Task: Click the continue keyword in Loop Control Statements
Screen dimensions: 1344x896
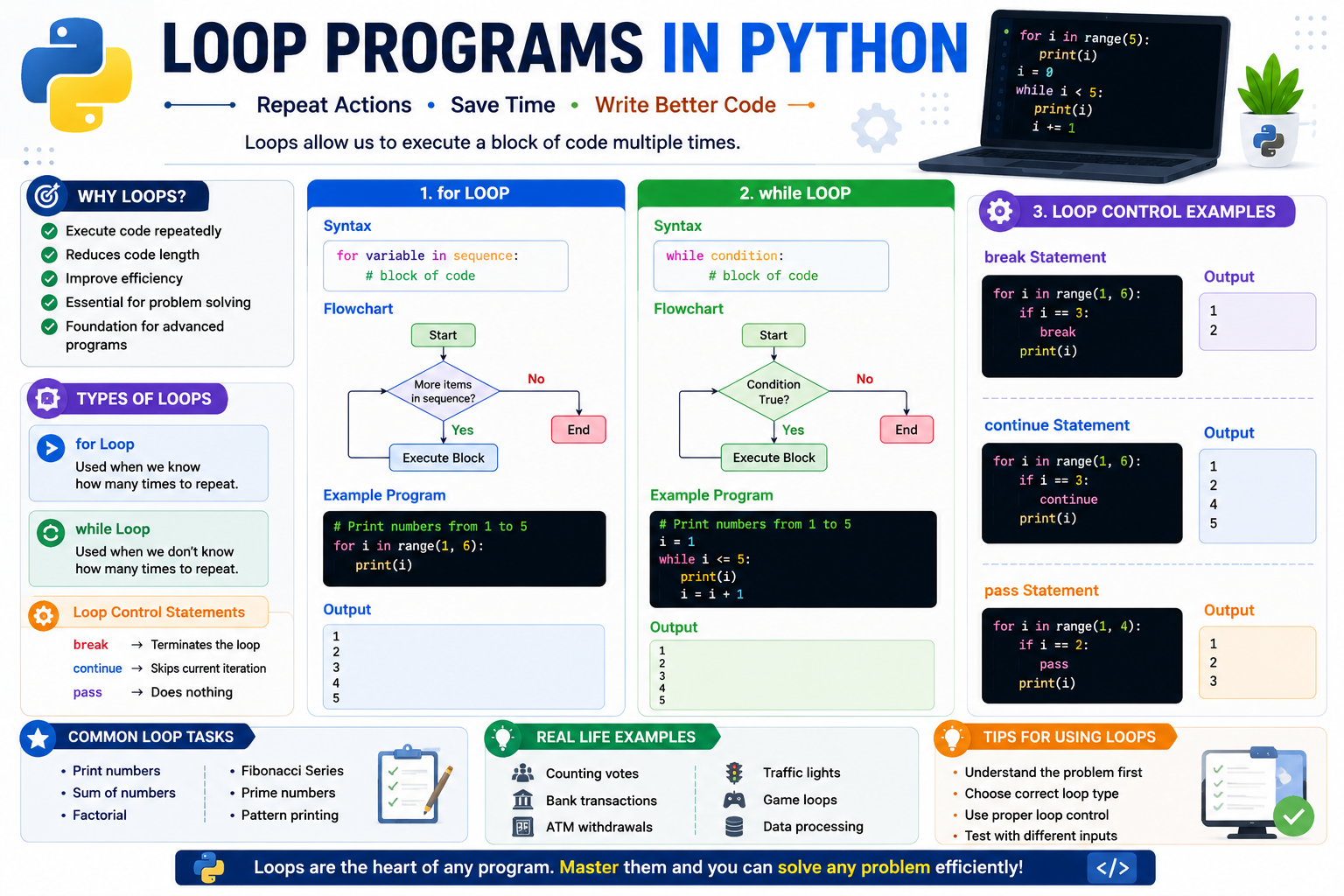Action: pos(98,668)
